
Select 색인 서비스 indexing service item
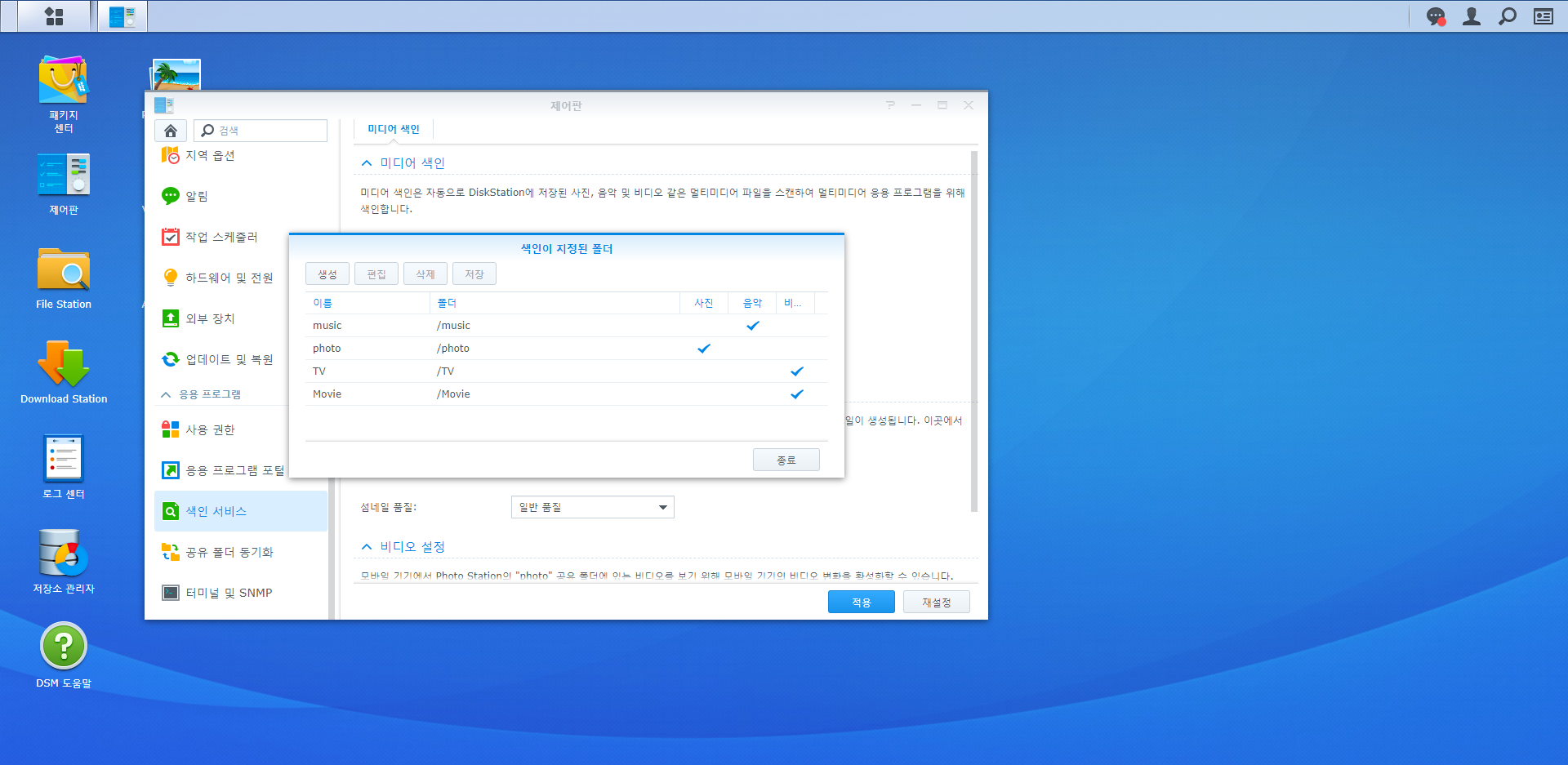241,511
